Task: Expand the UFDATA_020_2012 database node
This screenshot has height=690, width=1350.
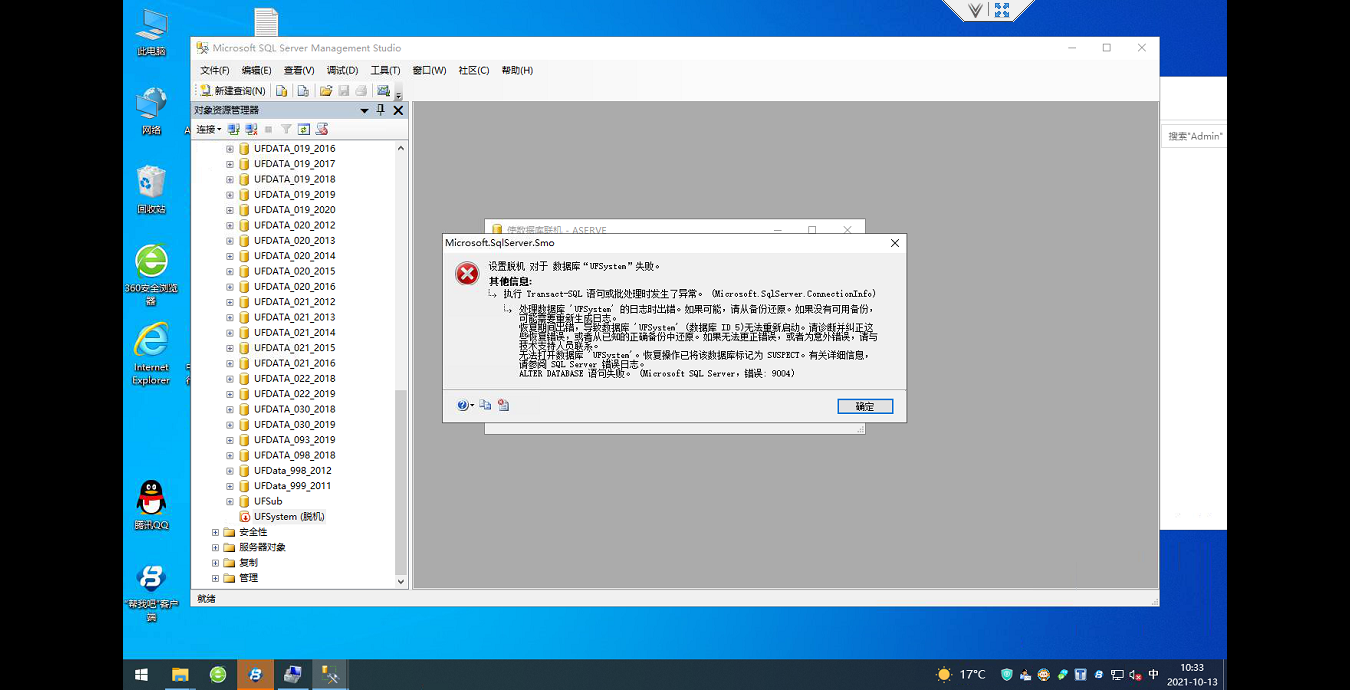Action: tap(230, 225)
